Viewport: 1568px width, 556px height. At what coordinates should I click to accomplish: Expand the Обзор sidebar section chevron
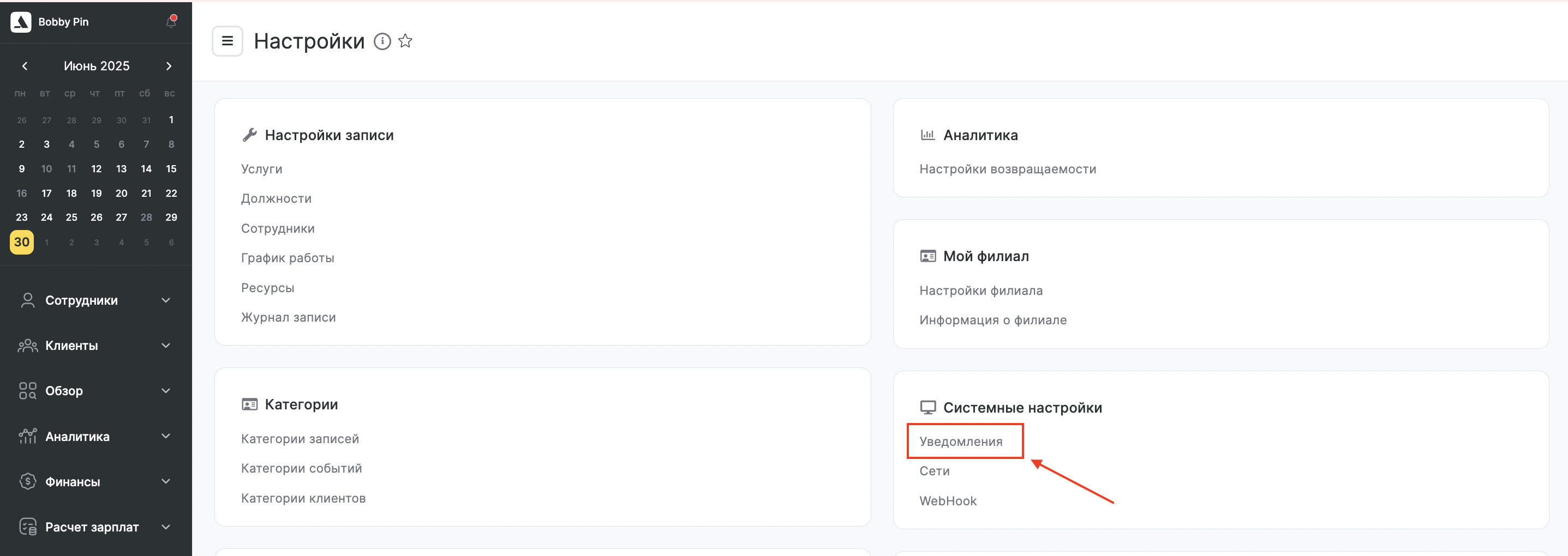click(x=165, y=390)
